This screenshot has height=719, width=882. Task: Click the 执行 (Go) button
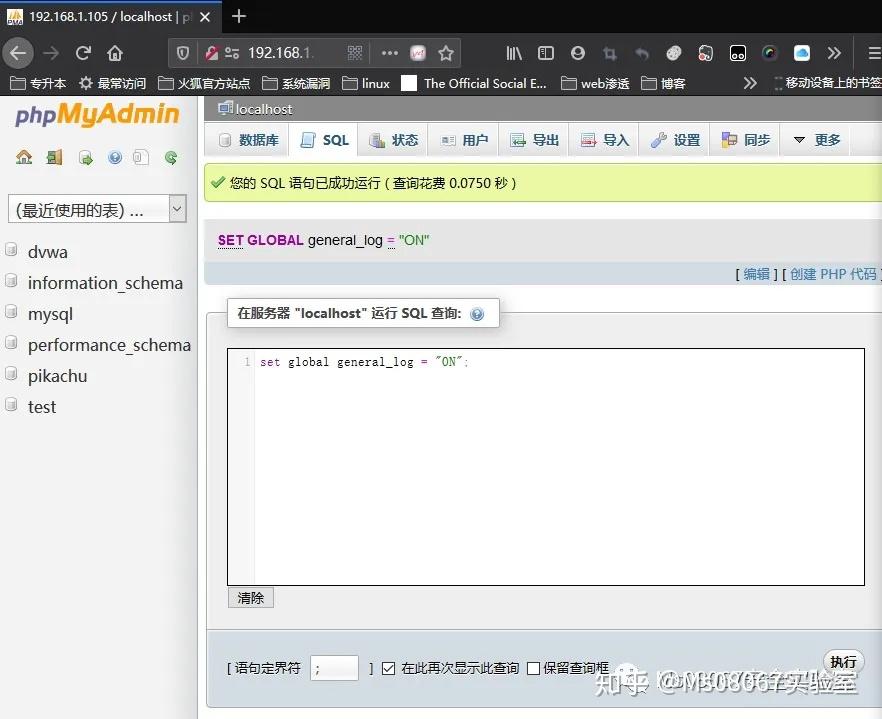[843, 662]
